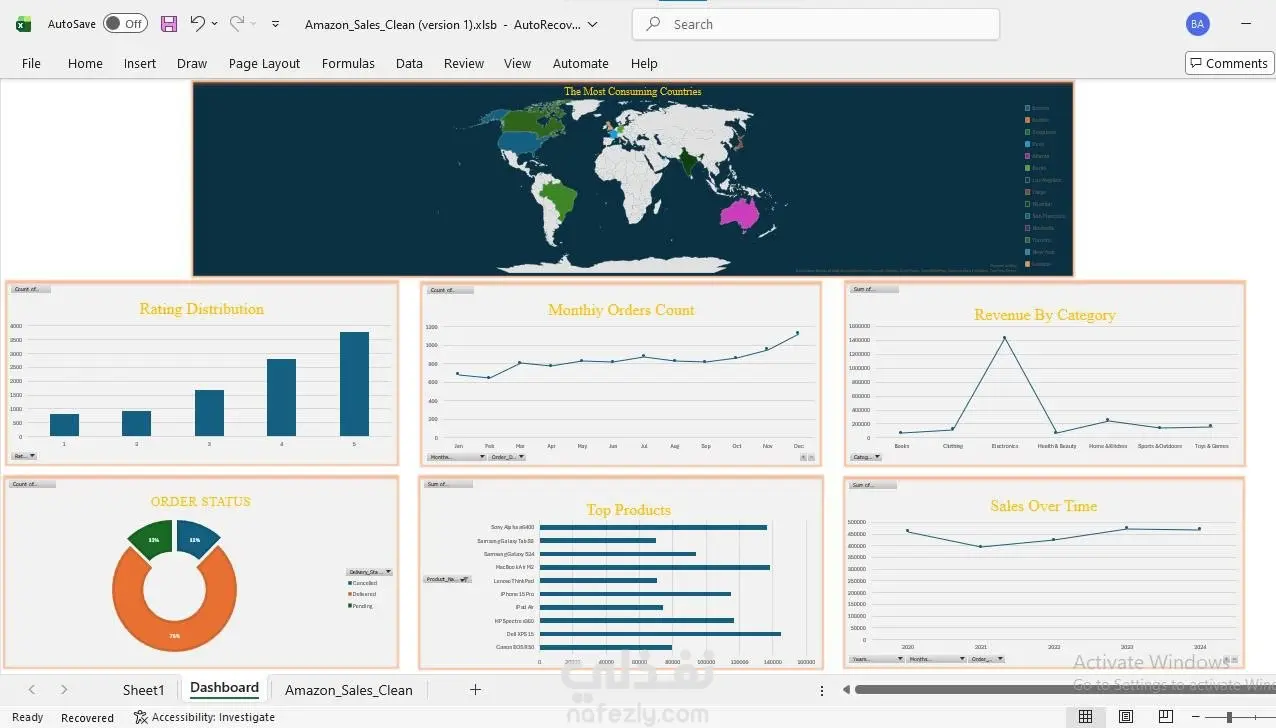Add a new sheet with plus icon
The height and width of the screenshot is (728, 1276).
pos(475,689)
